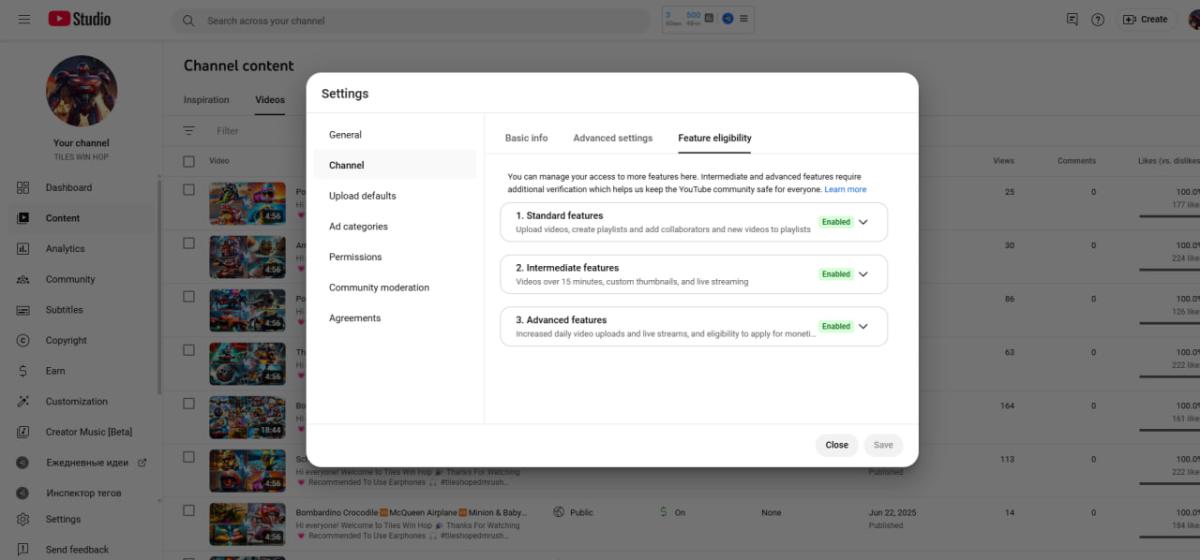
Task: Follow the Learn more link
Action: click(x=845, y=189)
